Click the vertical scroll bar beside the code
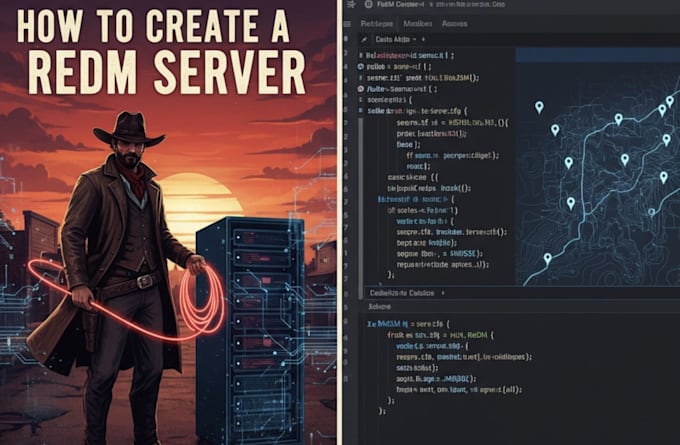This screenshot has width=680, height=445. click(x=361, y=208)
